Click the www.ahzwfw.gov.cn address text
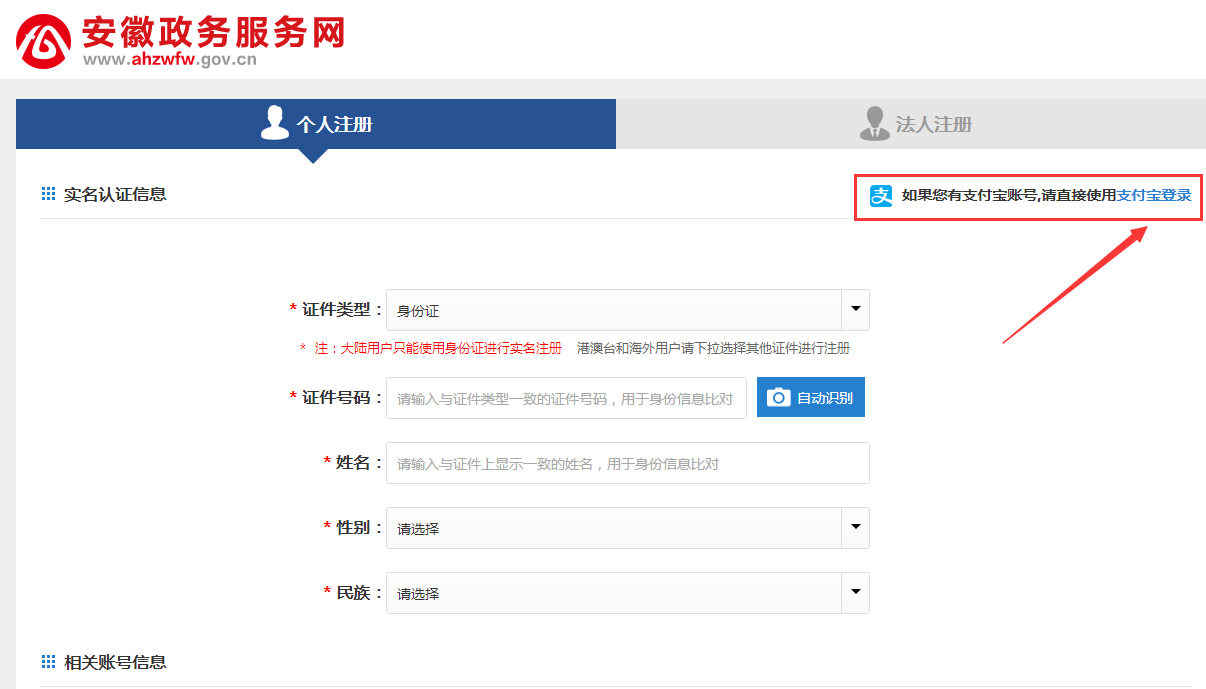Viewport: 1206px width, 689px height. coord(169,60)
